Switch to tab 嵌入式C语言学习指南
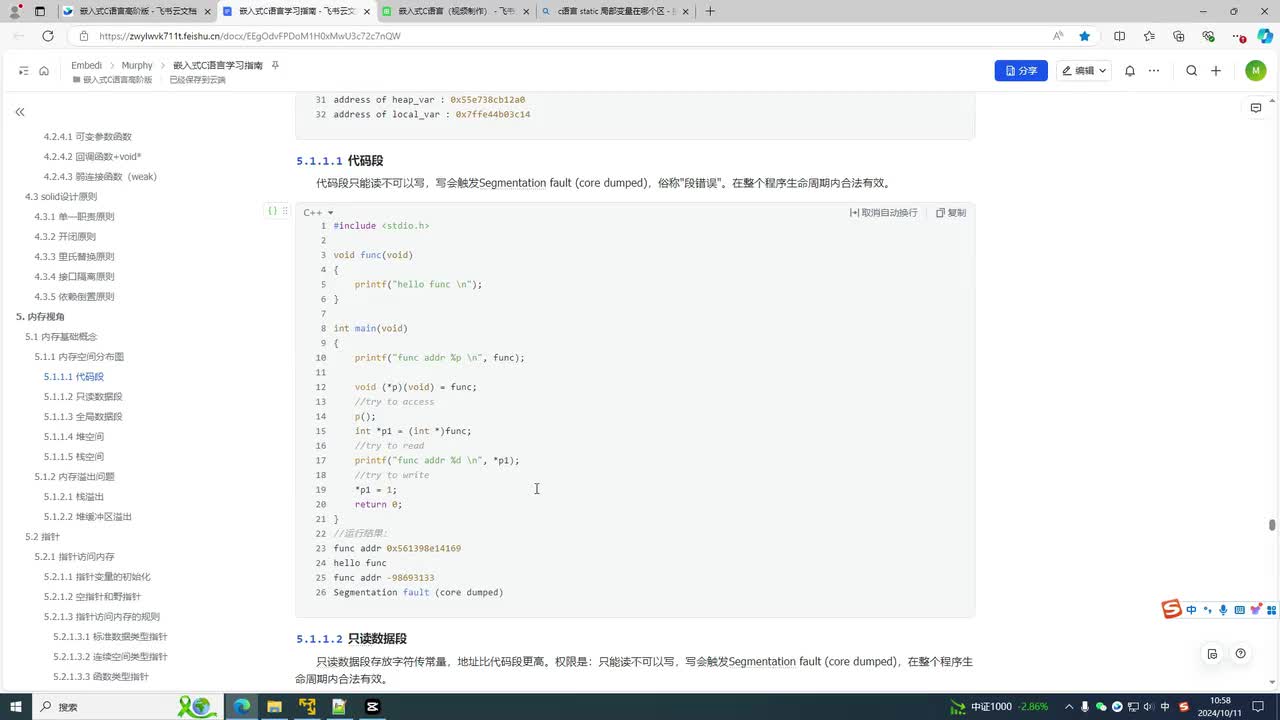This screenshot has width=1280, height=720. click(296, 11)
